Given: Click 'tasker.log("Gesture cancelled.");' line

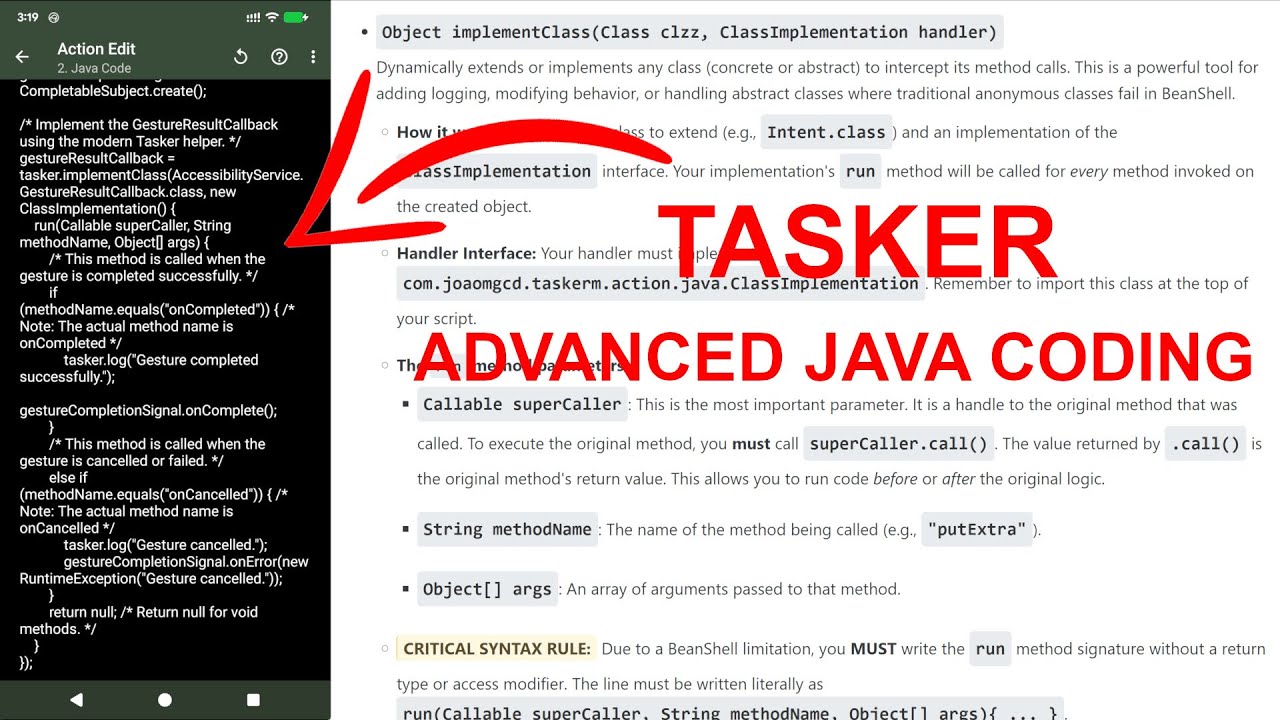Looking at the screenshot, I should (166, 545).
